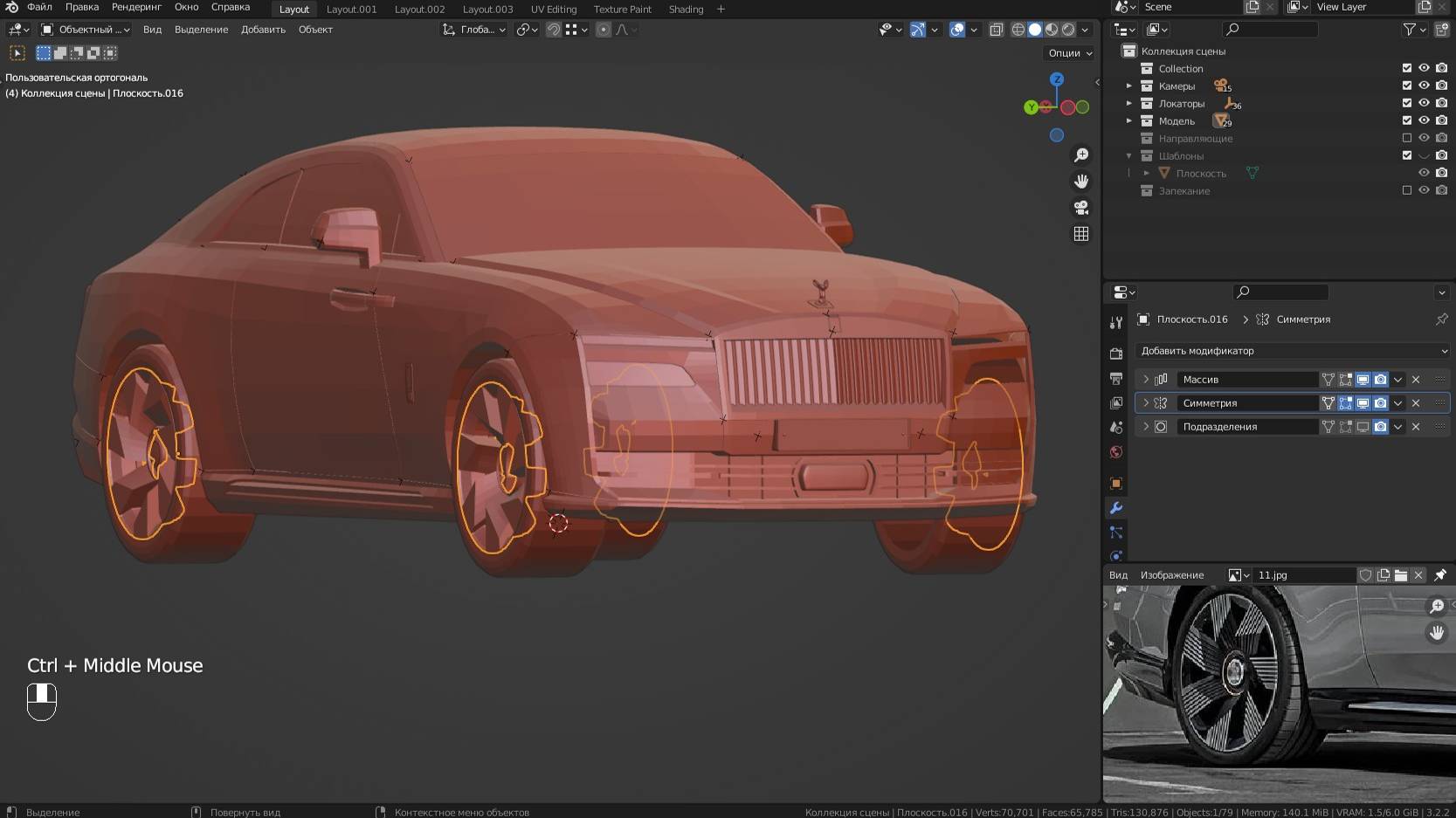Click the Z axis navigation gizmo
This screenshot has height=818, width=1456.
tap(1057, 79)
